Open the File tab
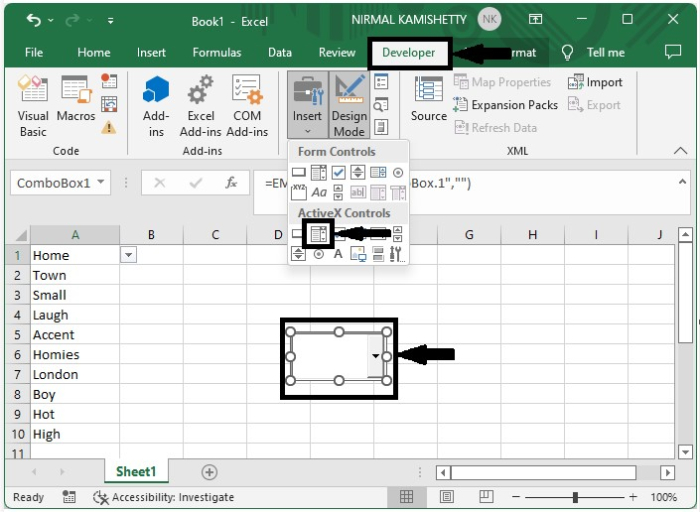The width and height of the screenshot is (700, 512). point(34,53)
